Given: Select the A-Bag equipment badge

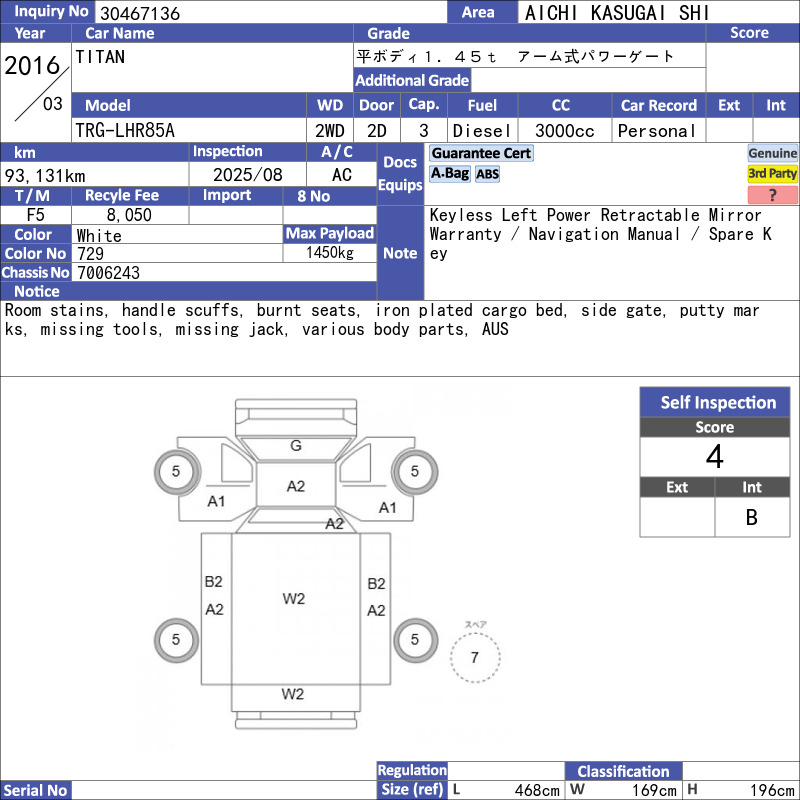Looking at the screenshot, I should click(449, 174).
